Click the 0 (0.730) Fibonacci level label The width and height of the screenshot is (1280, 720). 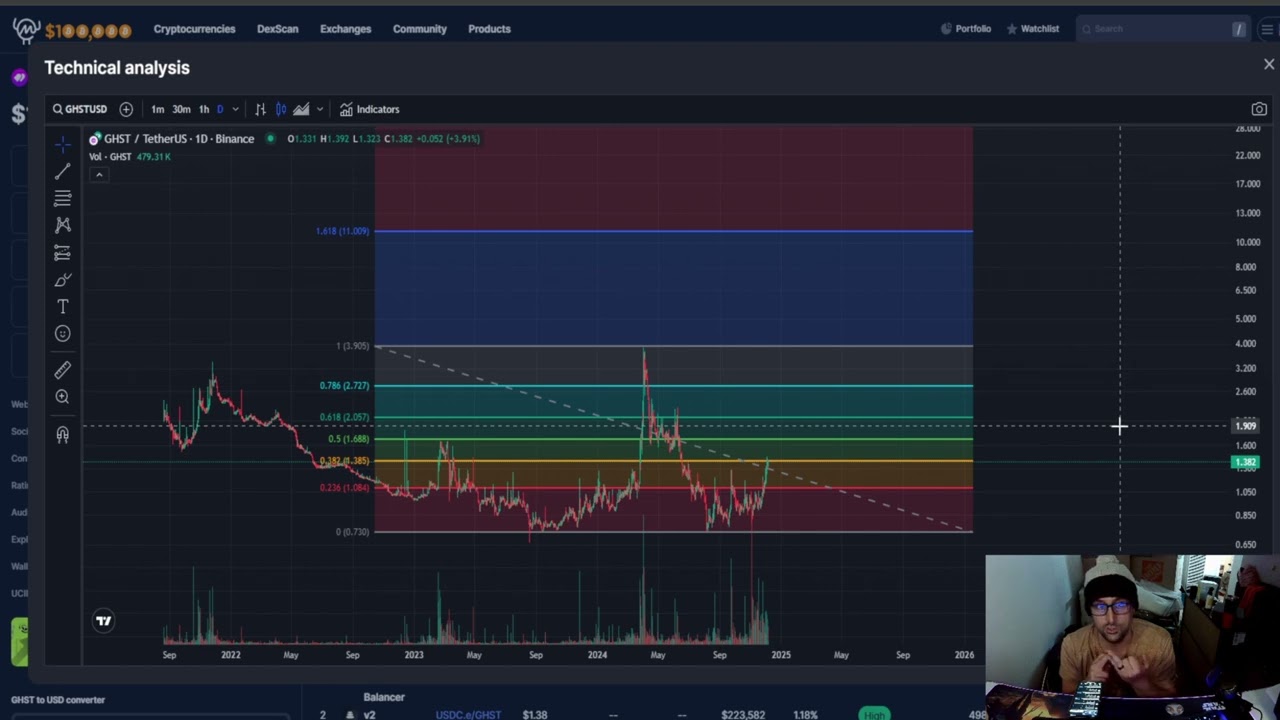(x=352, y=532)
